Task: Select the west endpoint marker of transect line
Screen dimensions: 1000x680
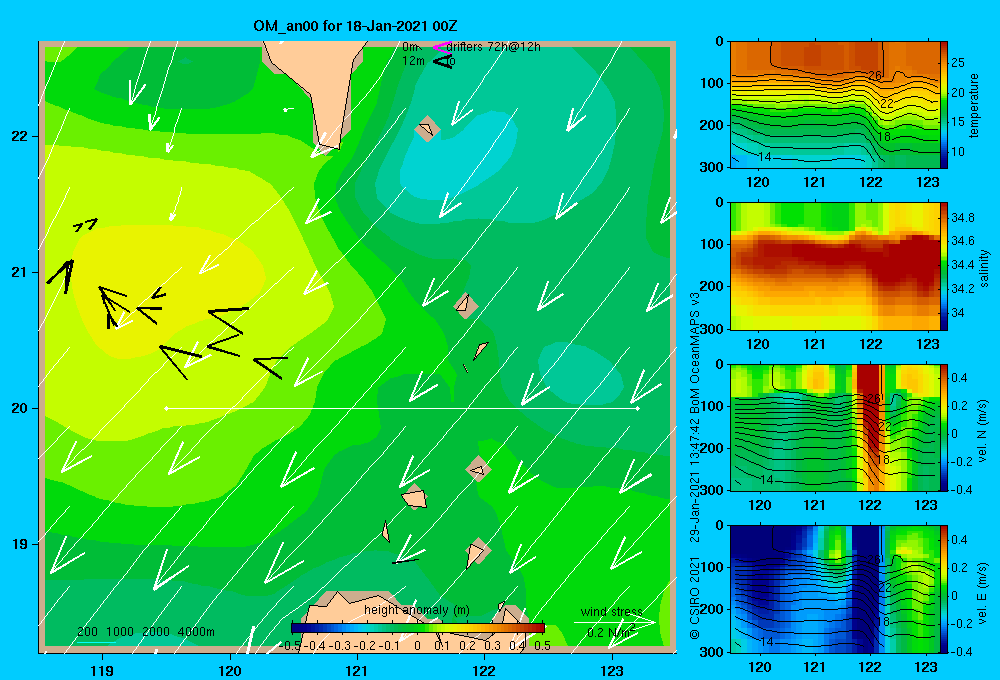Action: pyautogui.click(x=166, y=408)
